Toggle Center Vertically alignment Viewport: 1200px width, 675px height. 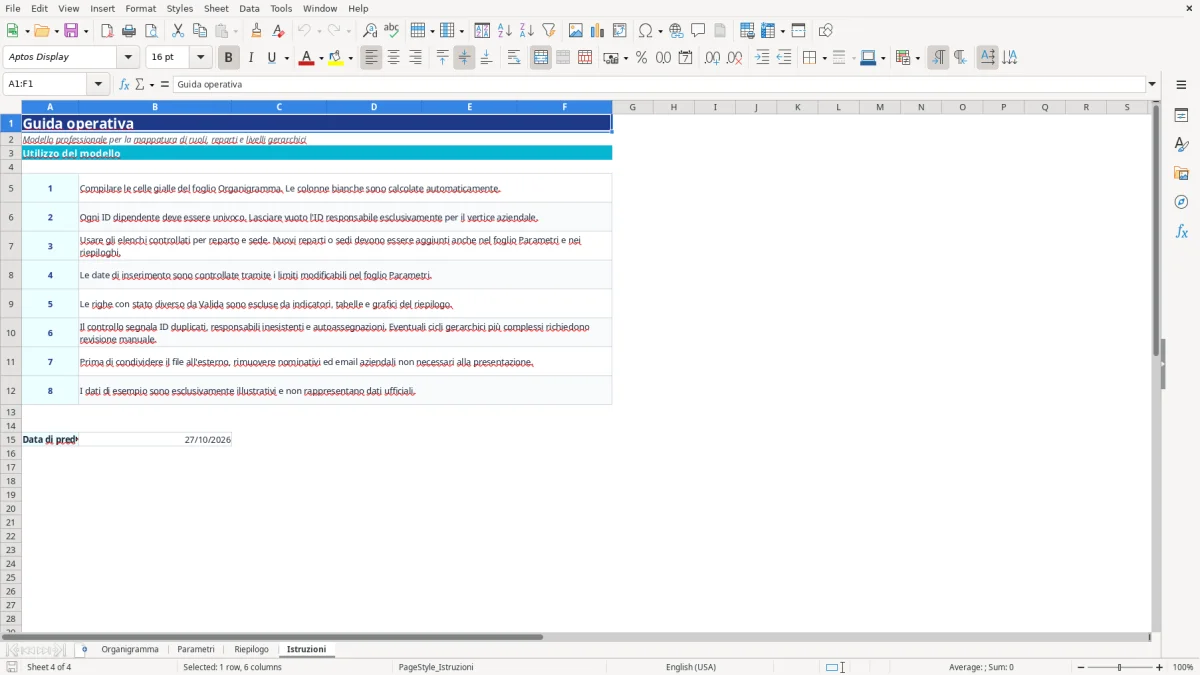pos(464,58)
